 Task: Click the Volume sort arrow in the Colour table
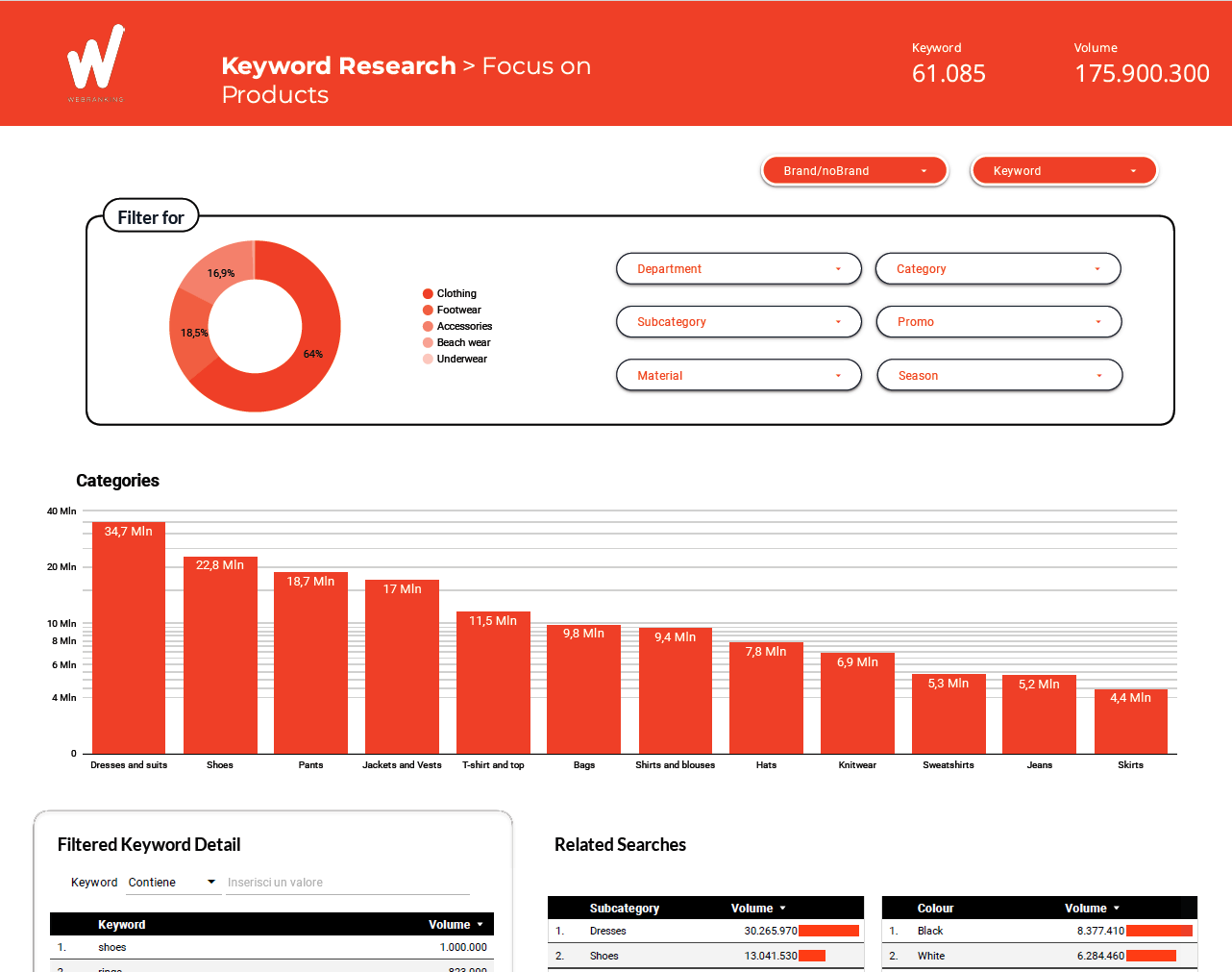click(x=1115, y=908)
